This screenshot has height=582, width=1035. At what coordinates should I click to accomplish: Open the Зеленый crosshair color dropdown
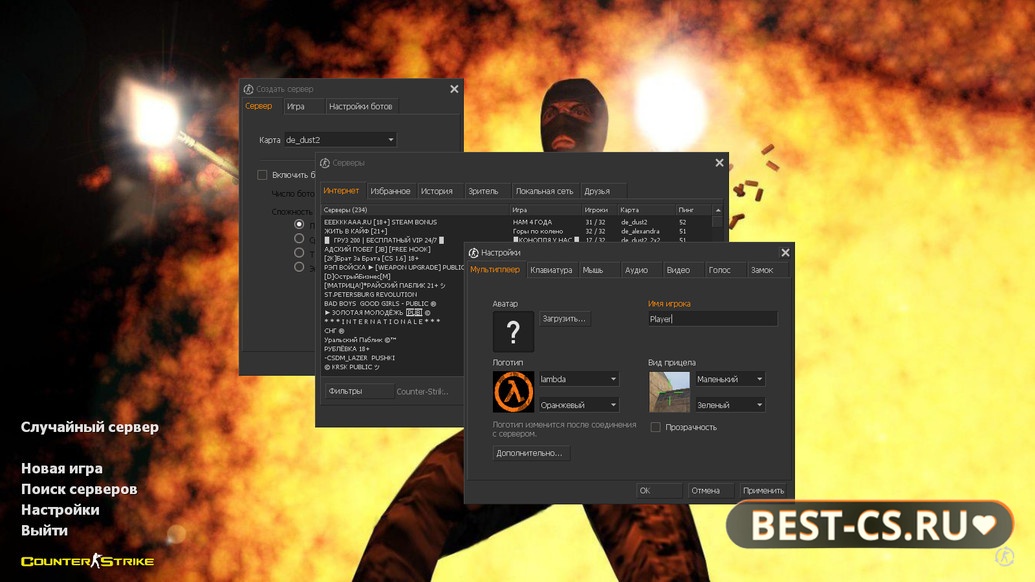pos(729,404)
